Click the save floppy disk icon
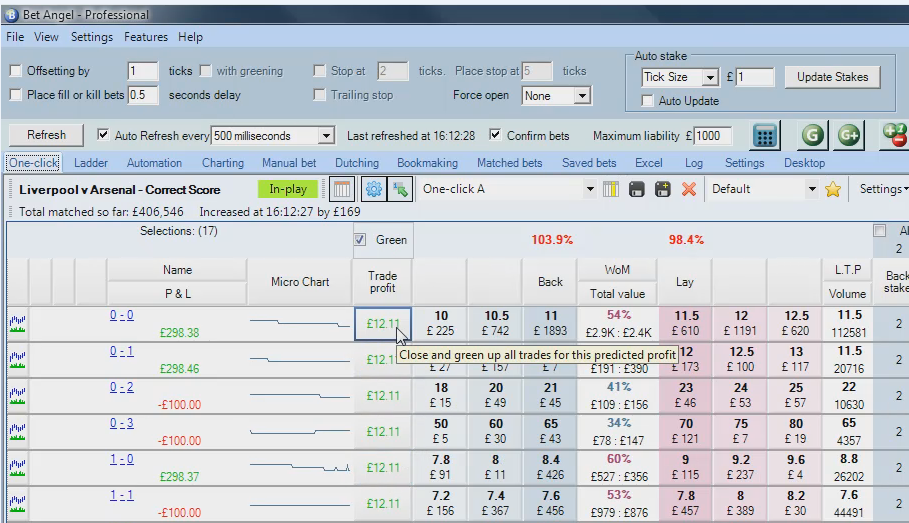This screenshot has height=523, width=909. 637,189
